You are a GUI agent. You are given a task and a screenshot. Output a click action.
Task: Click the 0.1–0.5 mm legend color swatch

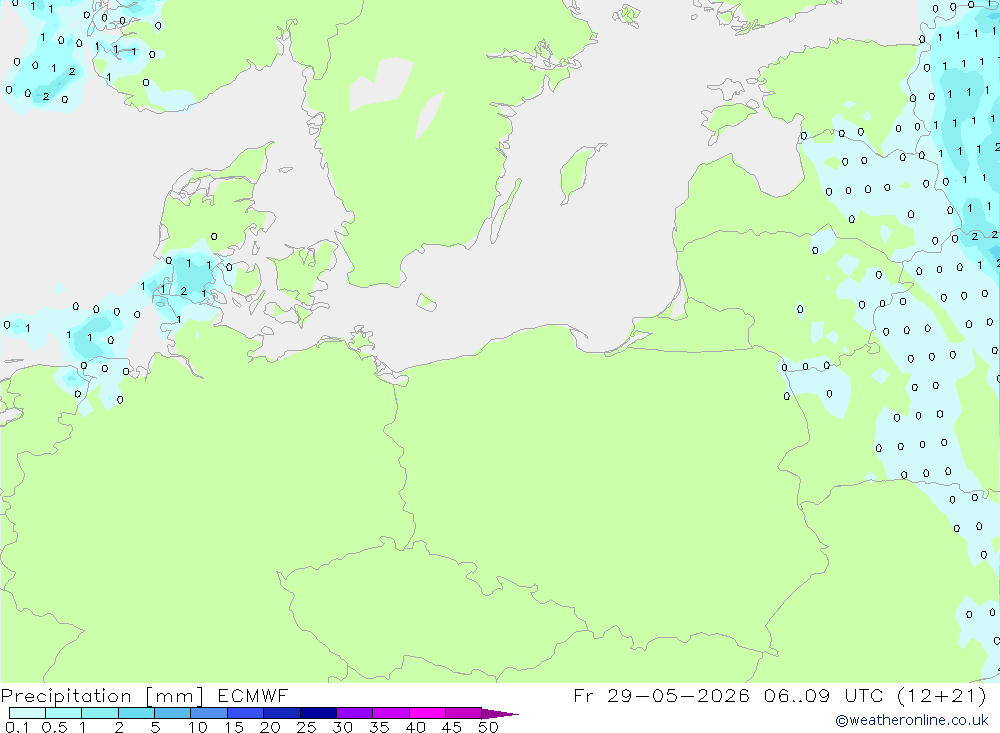pyautogui.click(x=27, y=713)
